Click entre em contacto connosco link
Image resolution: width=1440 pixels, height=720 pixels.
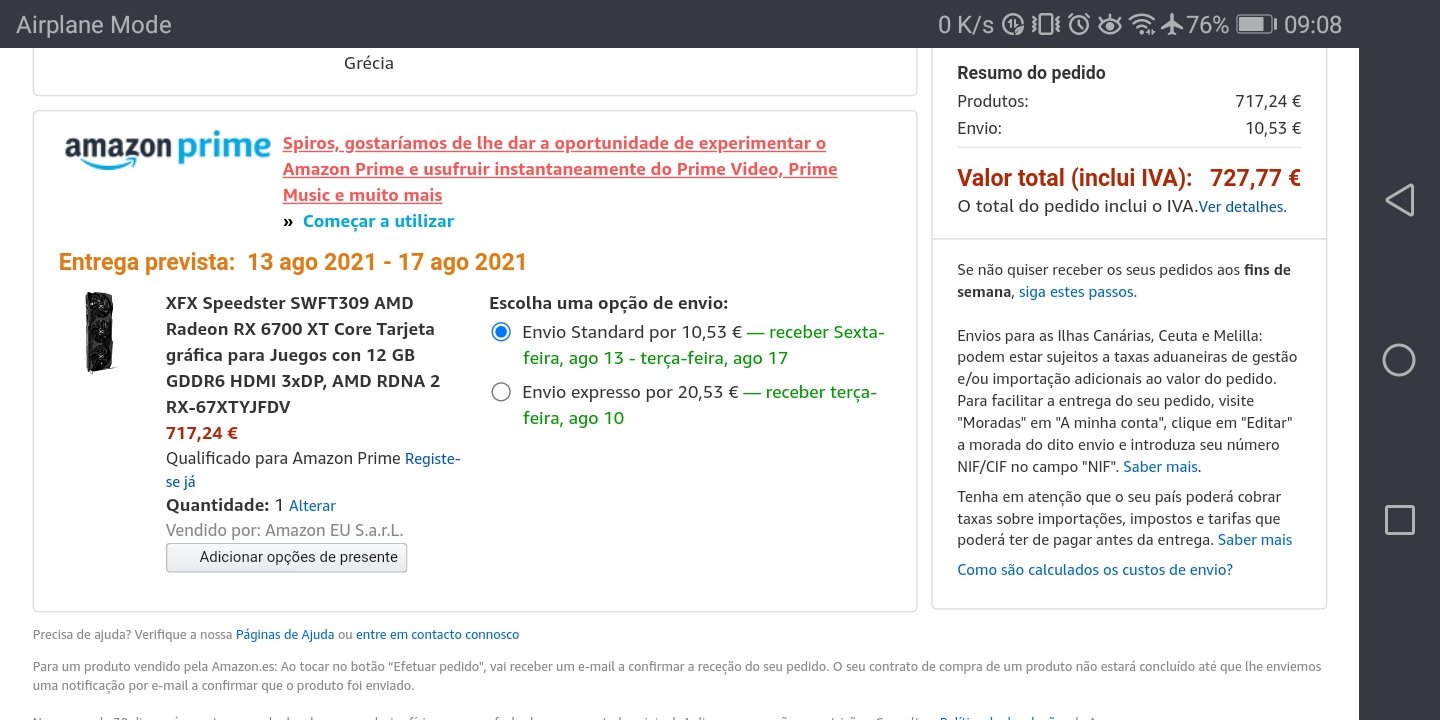[437, 634]
